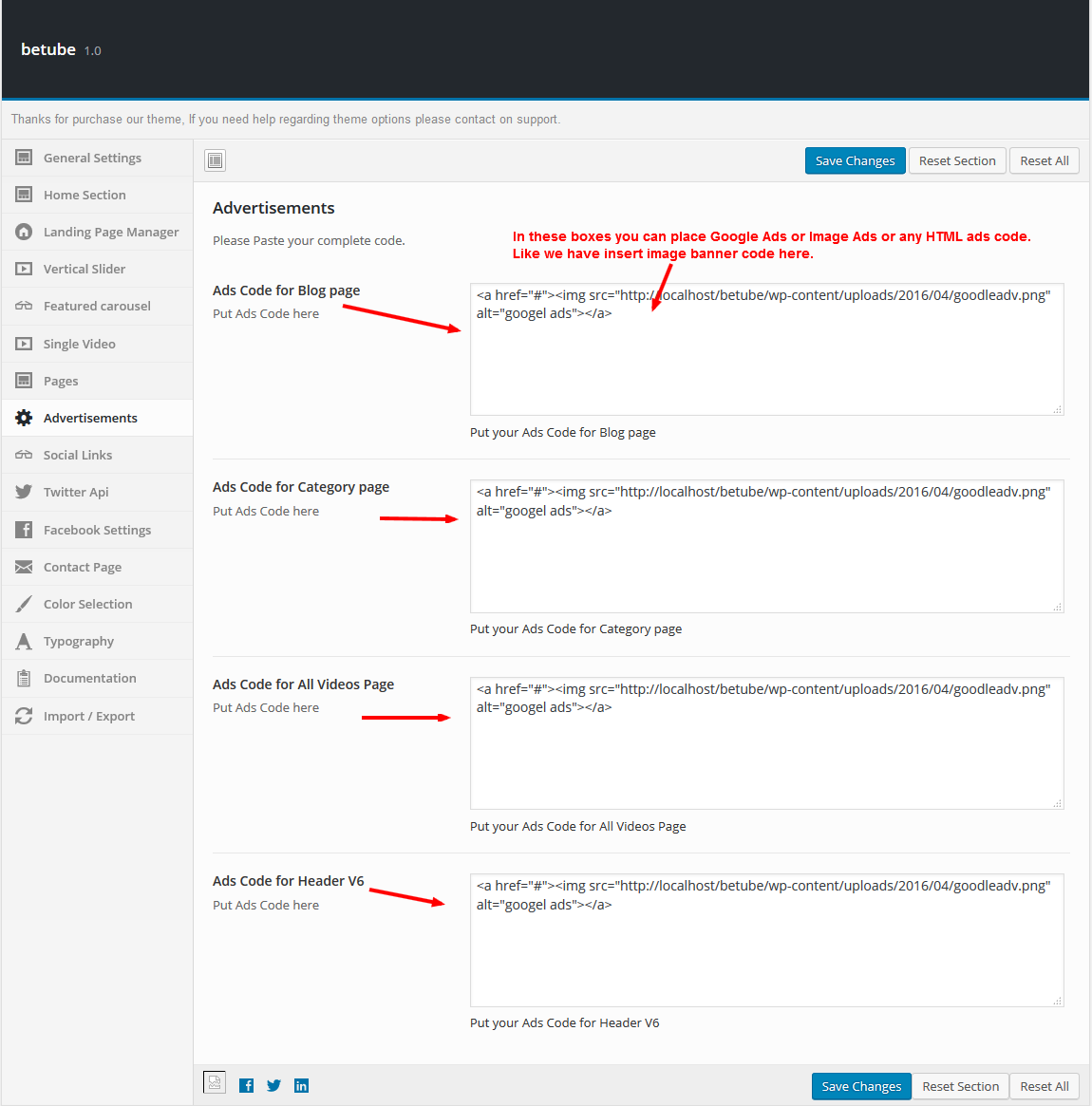This screenshot has width=1092, height=1106.
Task: Select the Typography letter icon in sidebar
Action: pos(23,641)
